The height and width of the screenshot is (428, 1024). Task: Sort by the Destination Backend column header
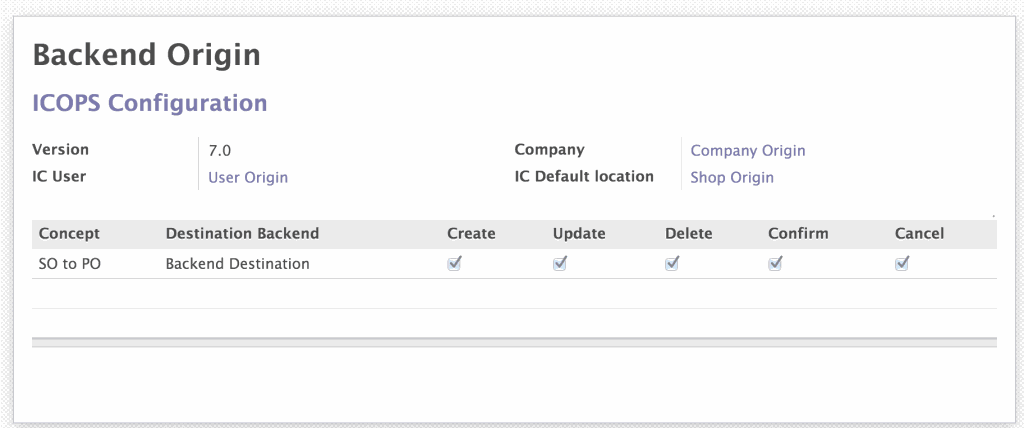242,234
